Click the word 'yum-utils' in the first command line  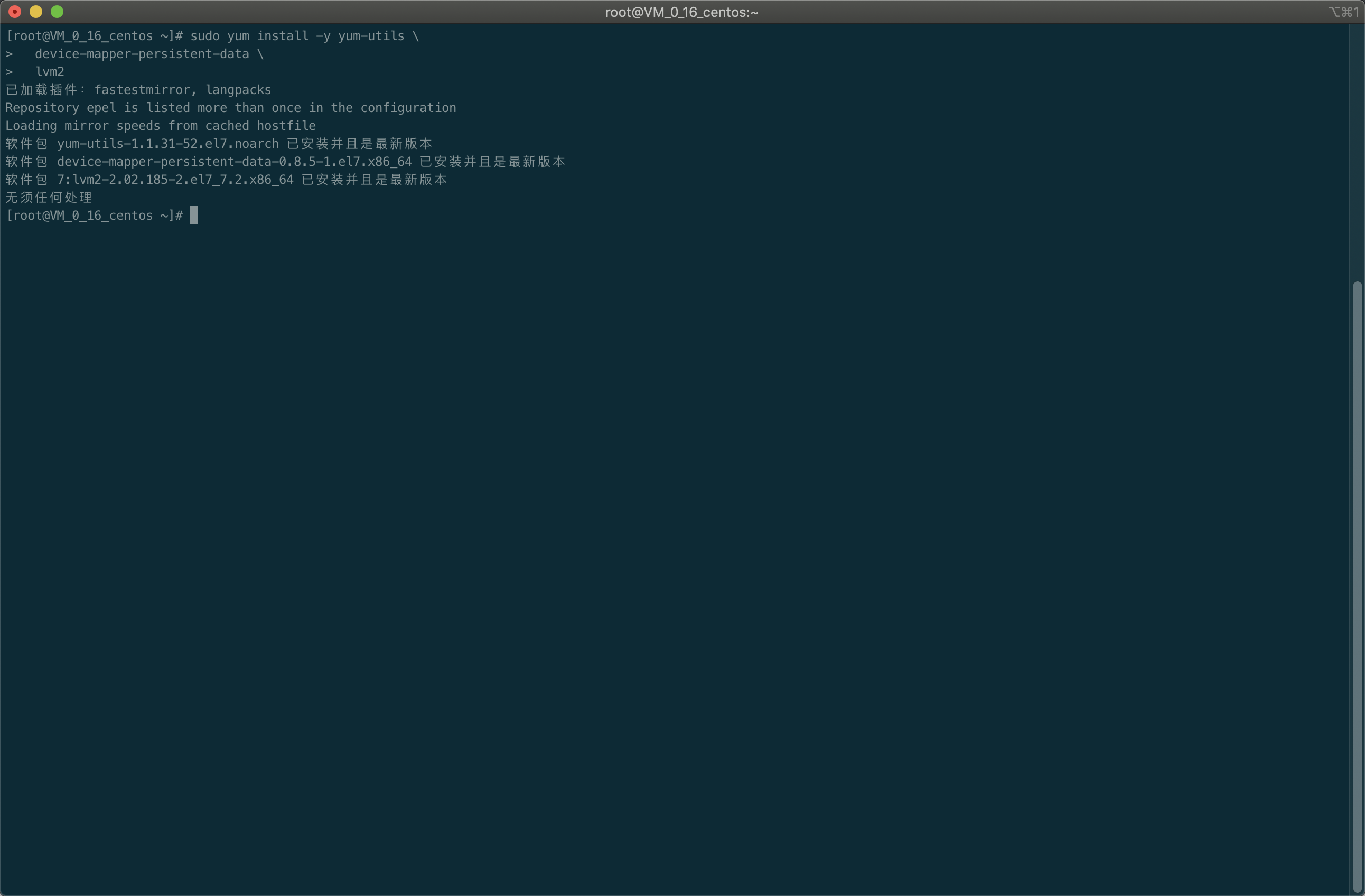tap(370, 35)
